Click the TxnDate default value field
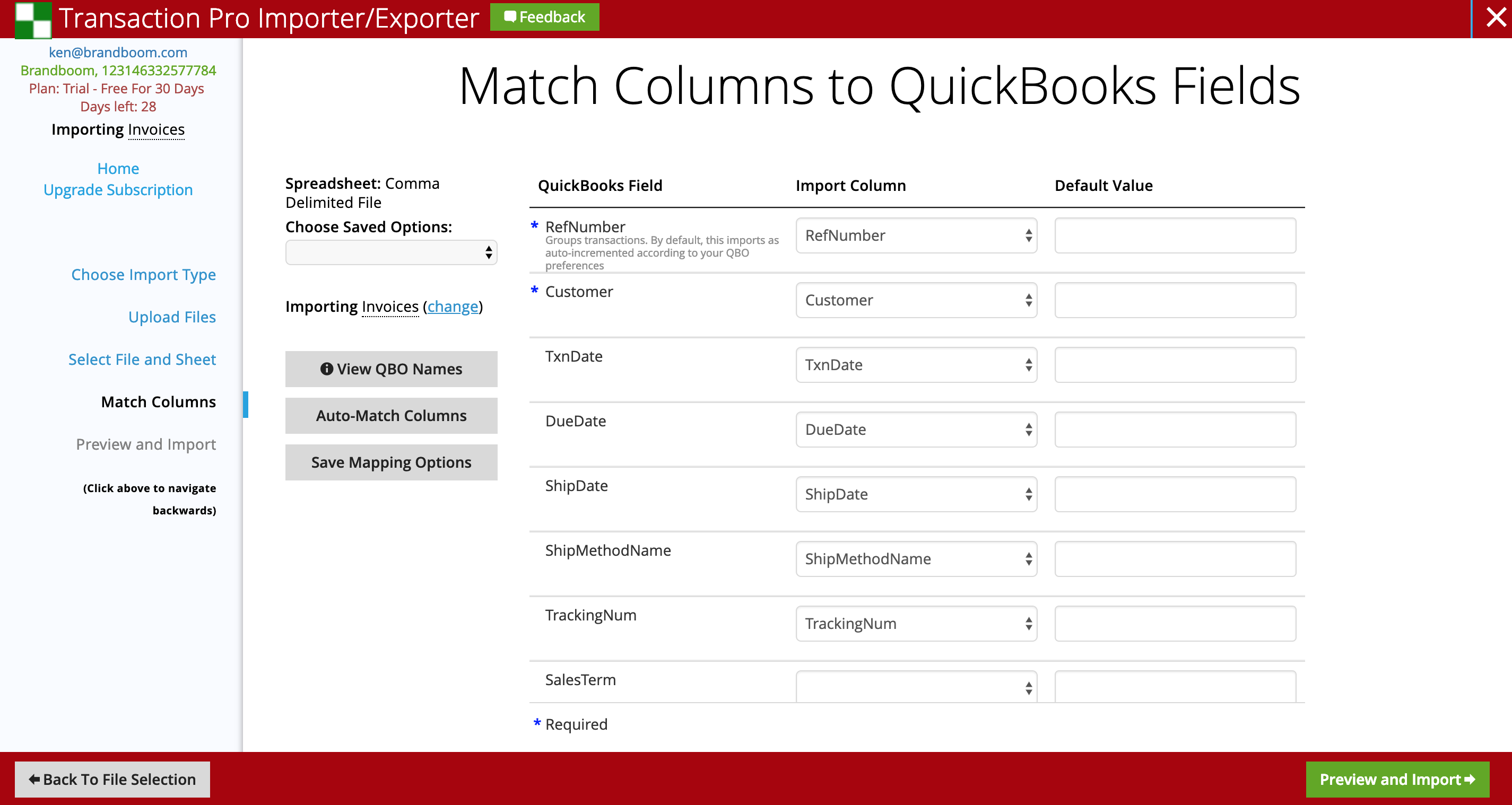This screenshot has width=1512, height=805. (x=1175, y=364)
